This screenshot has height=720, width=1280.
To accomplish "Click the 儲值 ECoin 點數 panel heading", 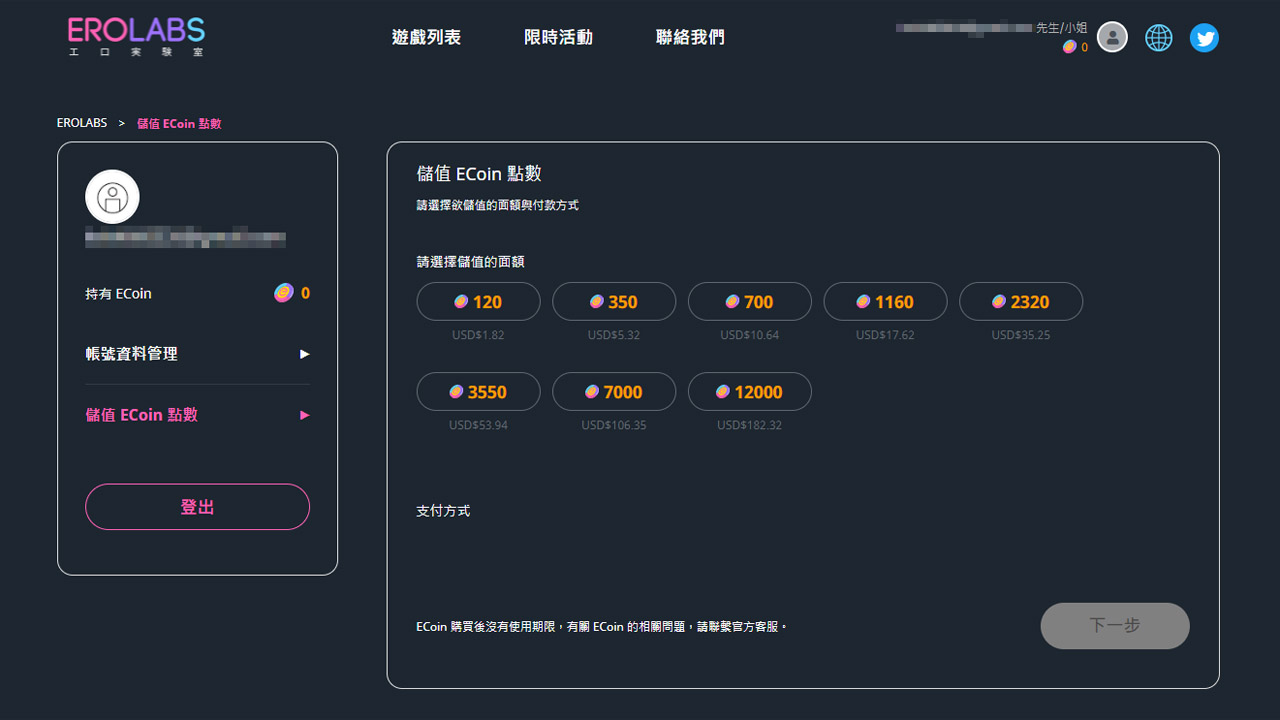I will (x=479, y=173).
